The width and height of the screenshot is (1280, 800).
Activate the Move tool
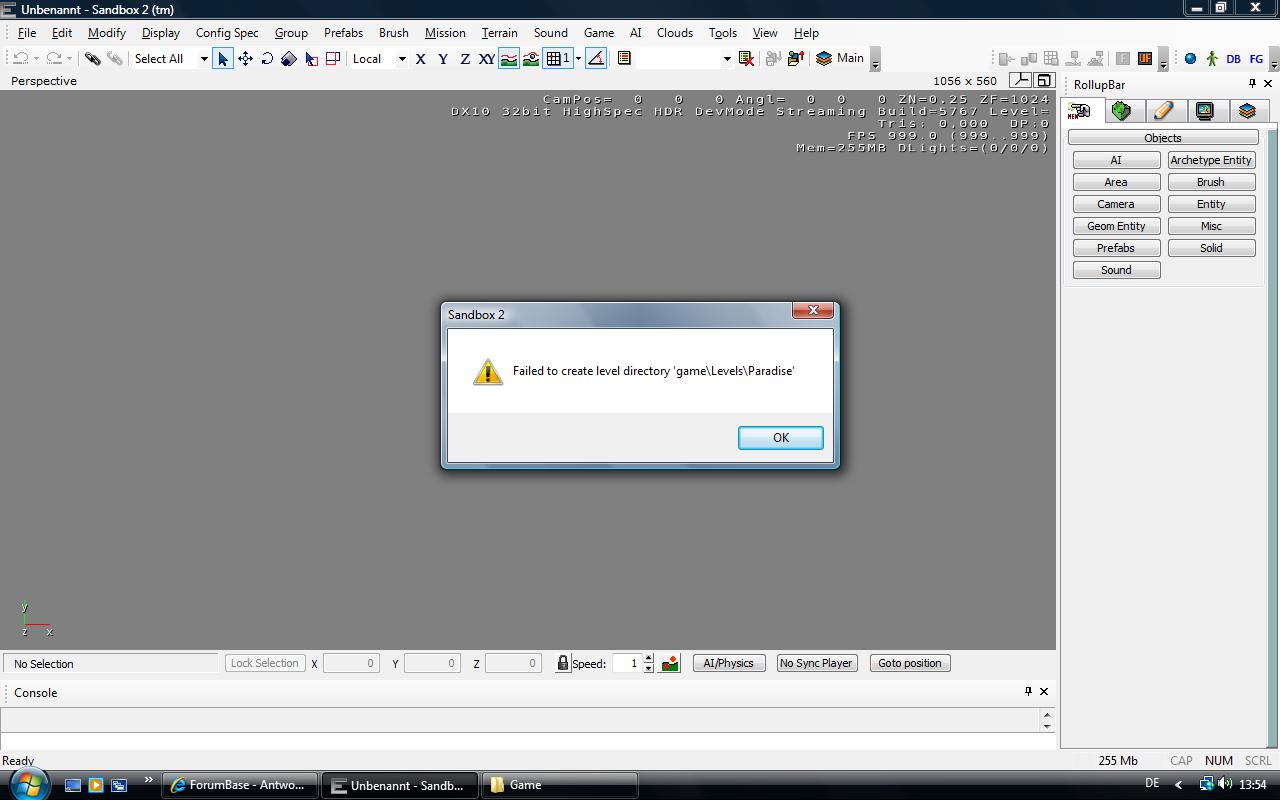245,59
